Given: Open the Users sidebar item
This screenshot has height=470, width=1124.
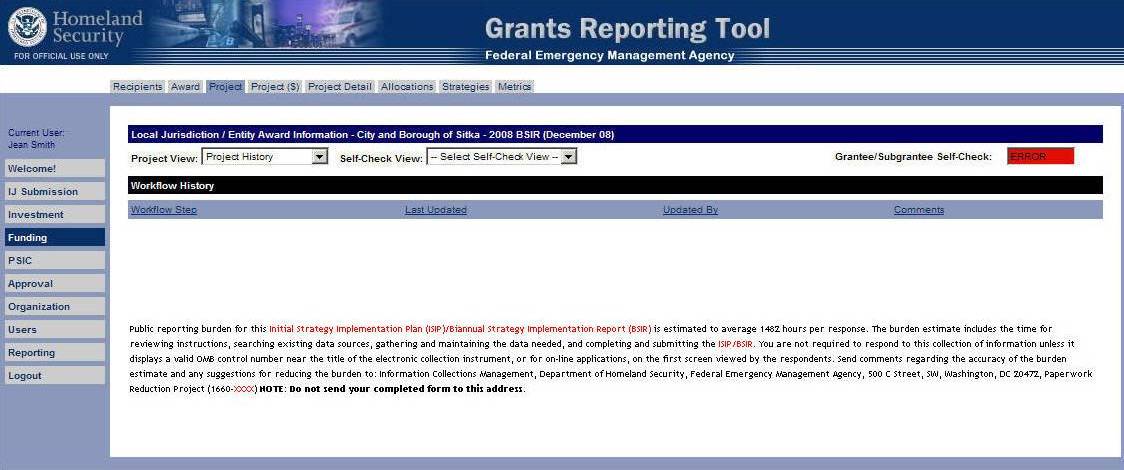Looking at the screenshot, I should (54, 329).
